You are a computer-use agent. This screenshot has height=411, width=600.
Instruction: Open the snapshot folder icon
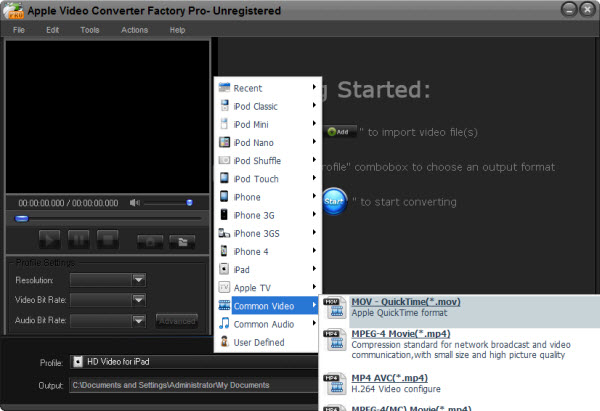pos(180,240)
